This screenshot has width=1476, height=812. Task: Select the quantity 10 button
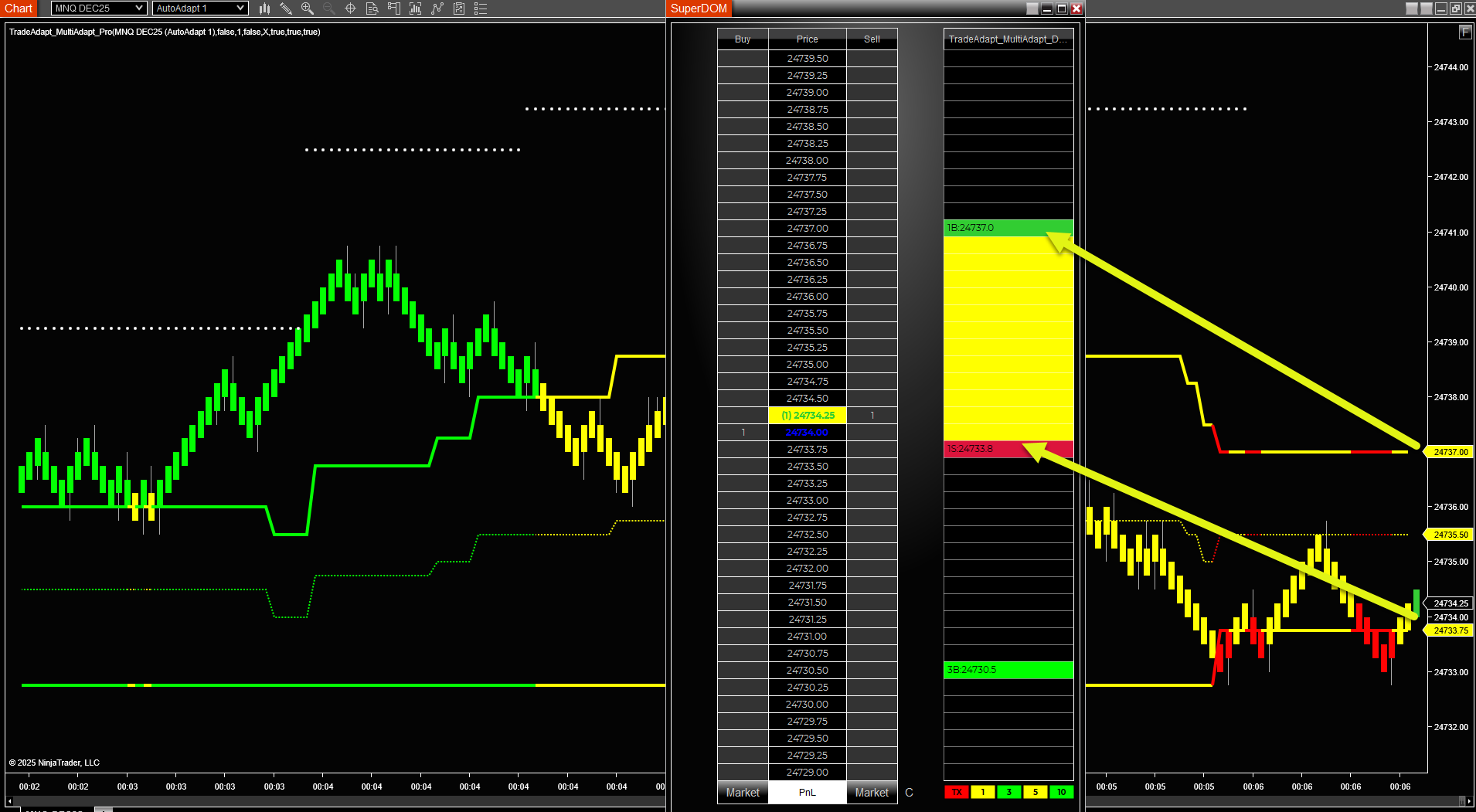1061,792
